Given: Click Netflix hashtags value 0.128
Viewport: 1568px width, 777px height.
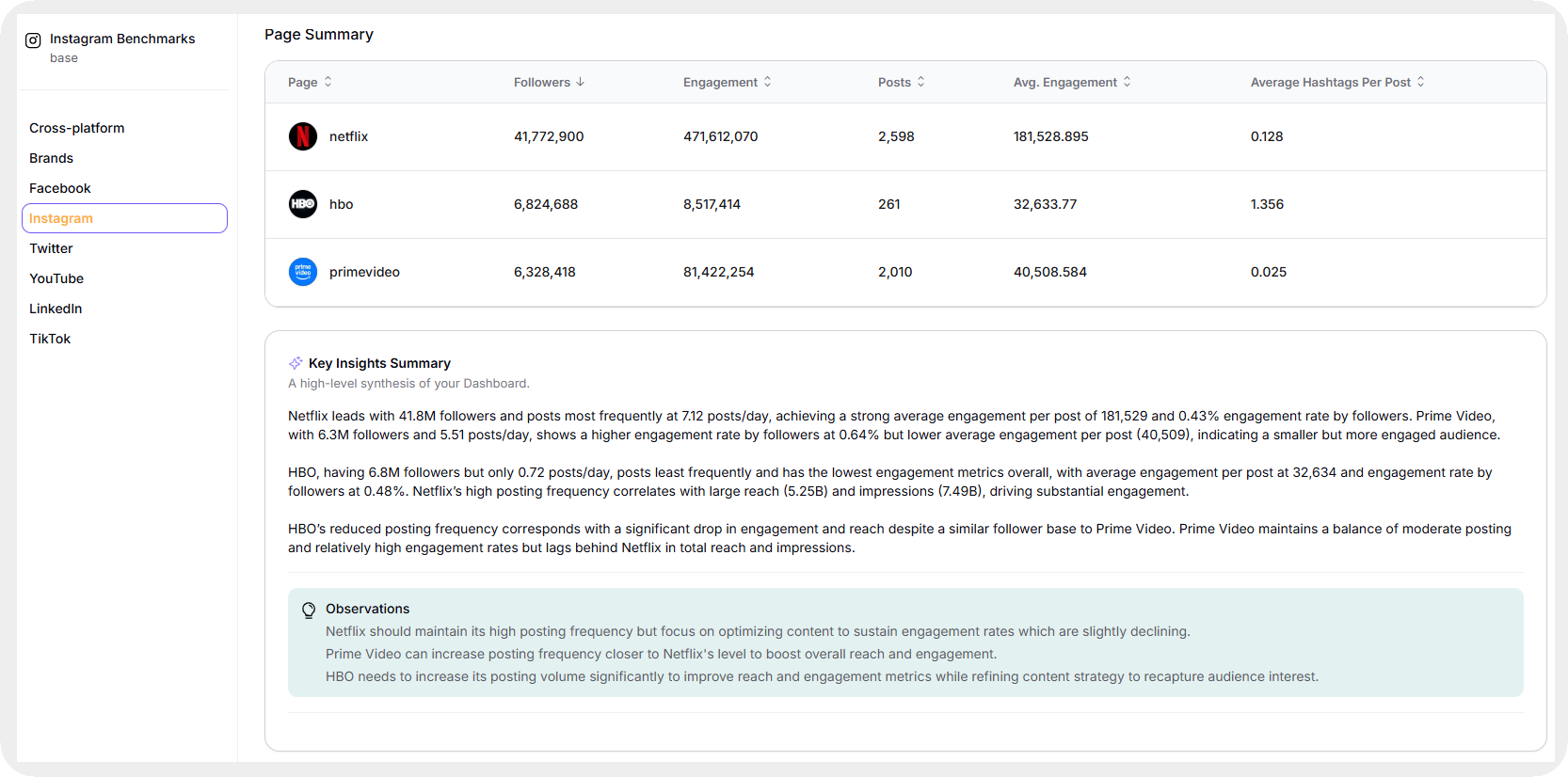Looking at the screenshot, I should pyautogui.click(x=1267, y=136).
